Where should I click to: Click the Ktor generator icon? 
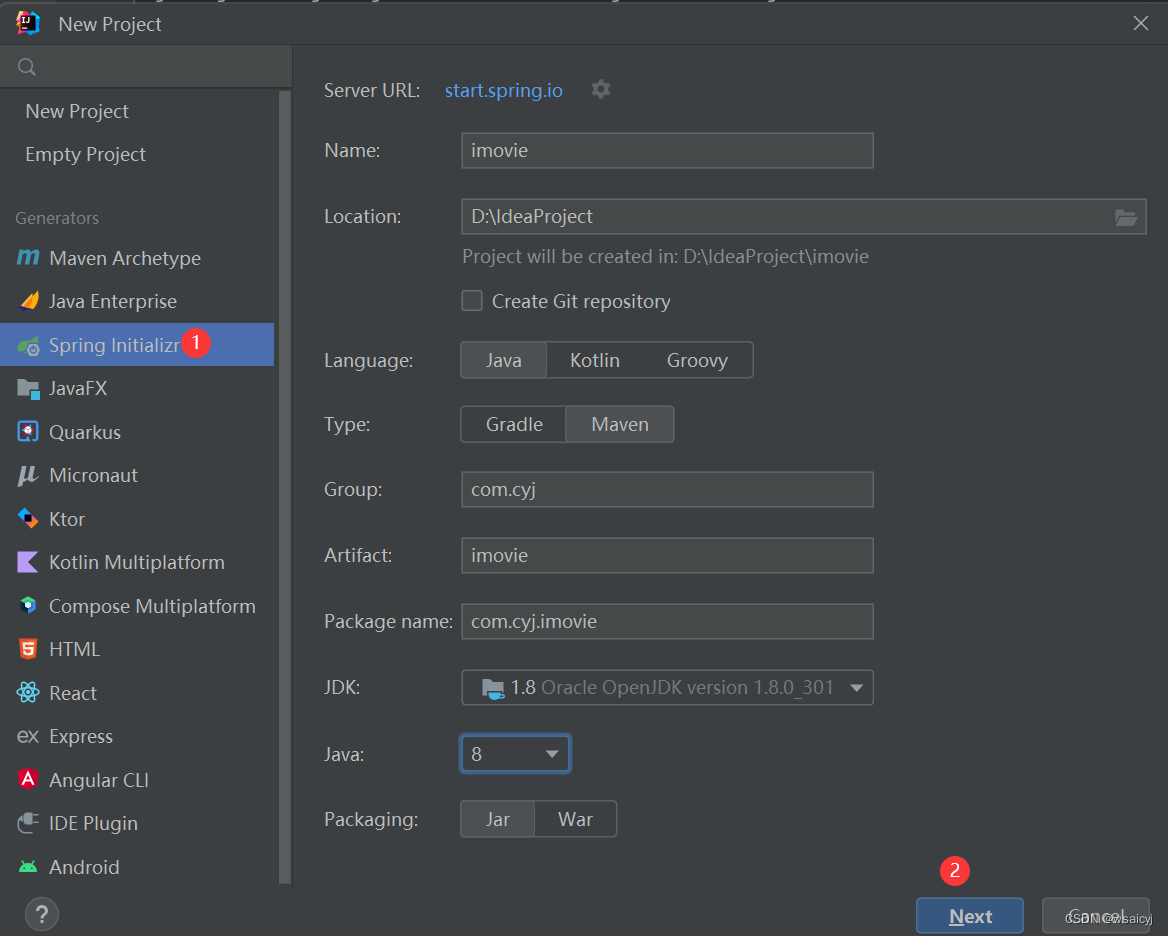click(28, 518)
